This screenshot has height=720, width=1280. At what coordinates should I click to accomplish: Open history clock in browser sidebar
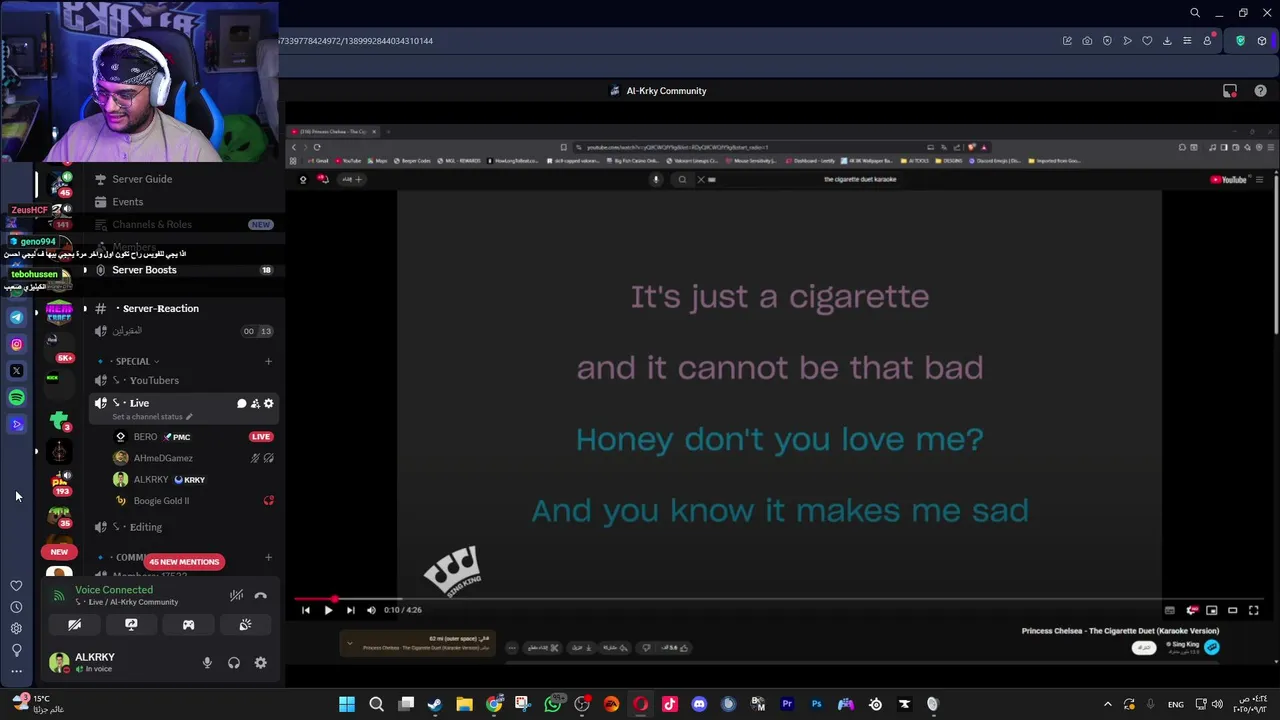click(16, 607)
